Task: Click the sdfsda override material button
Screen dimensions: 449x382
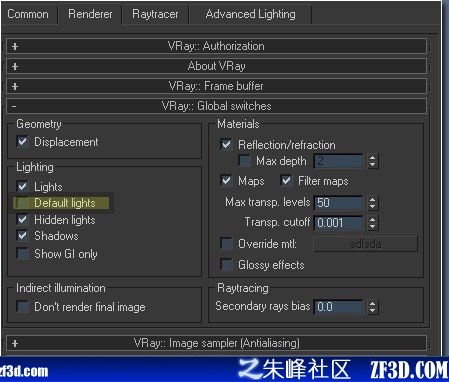Action: [x=366, y=244]
